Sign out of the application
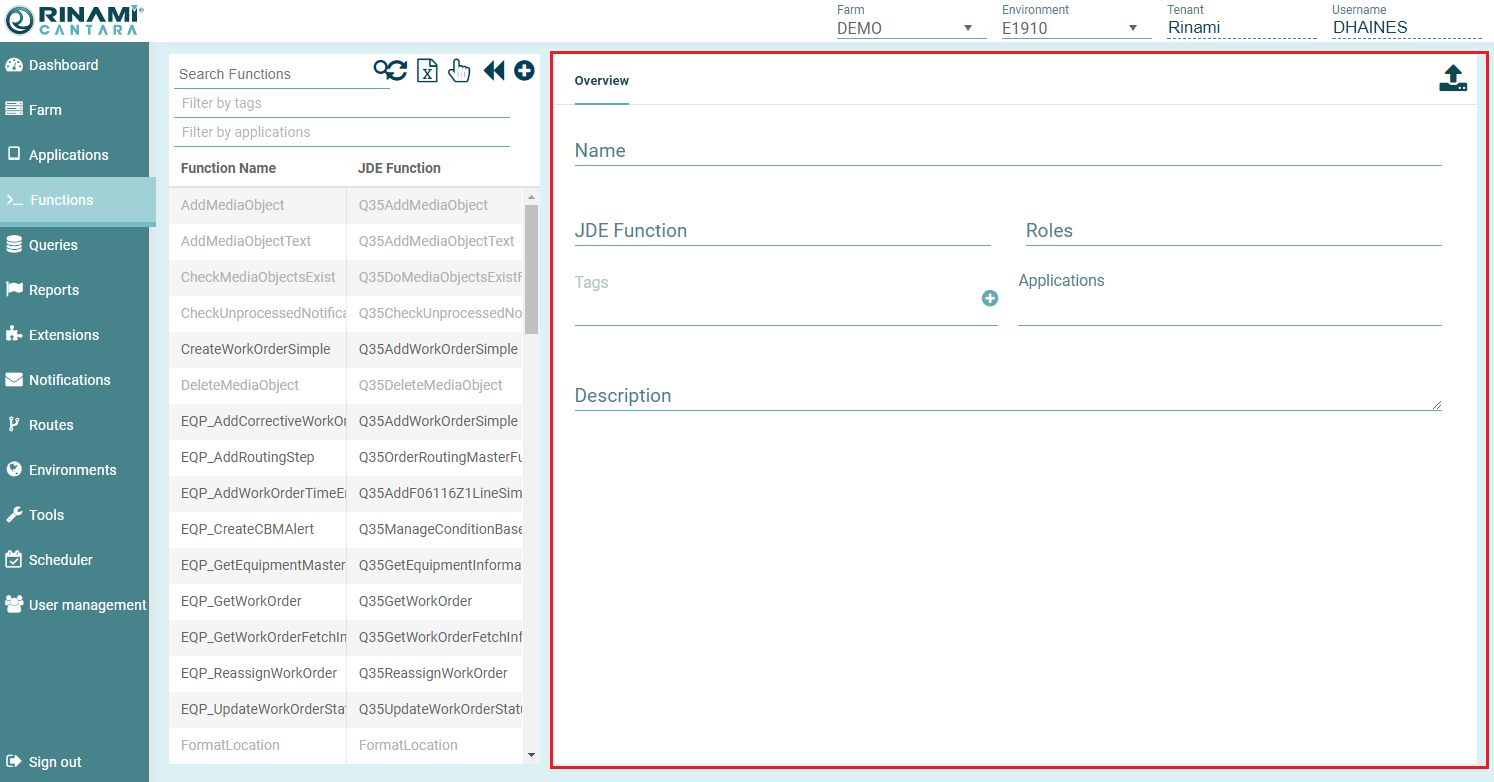Image resolution: width=1494 pixels, height=782 pixels. pyautogui.click(x=55, y=762)
